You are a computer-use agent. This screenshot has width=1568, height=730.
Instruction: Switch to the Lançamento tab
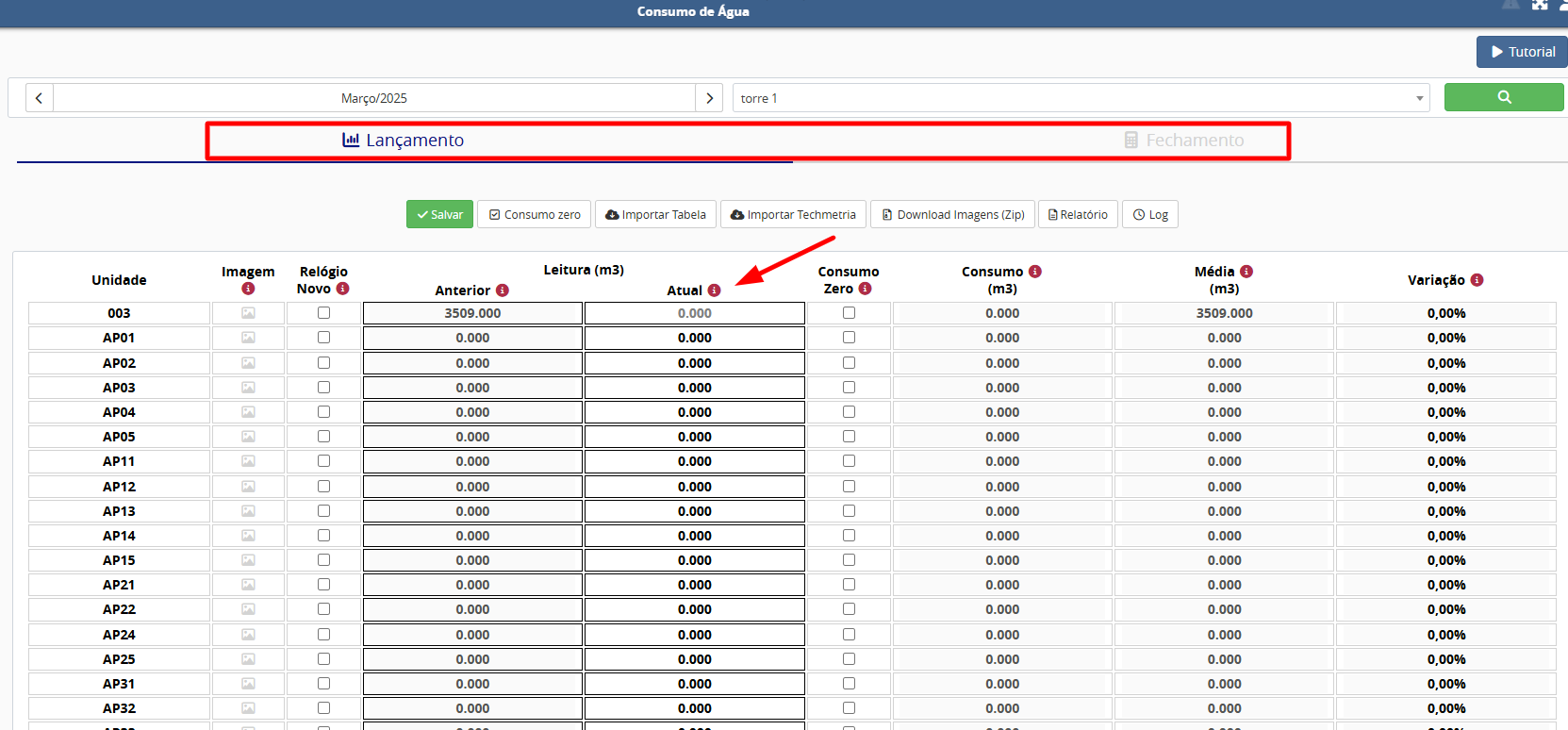[x=404, y=141]
